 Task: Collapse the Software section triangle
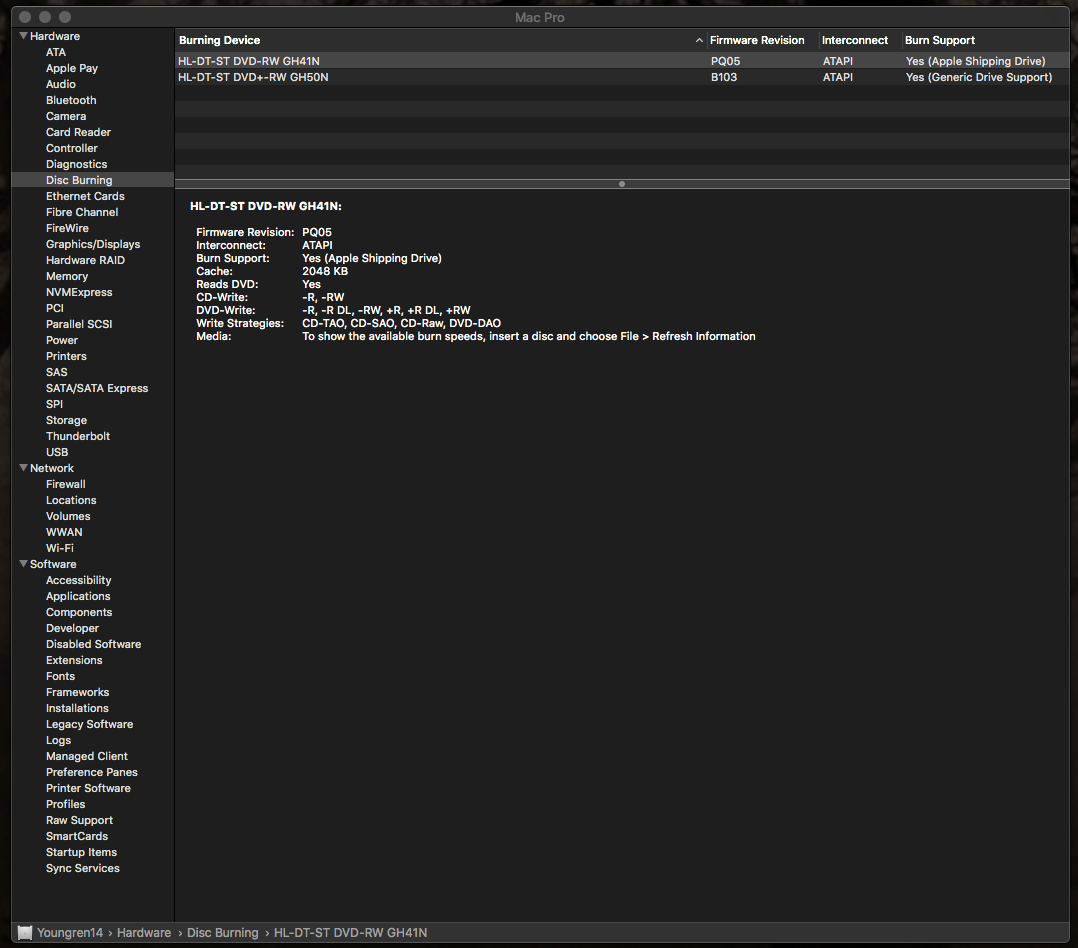click(23, 564)
